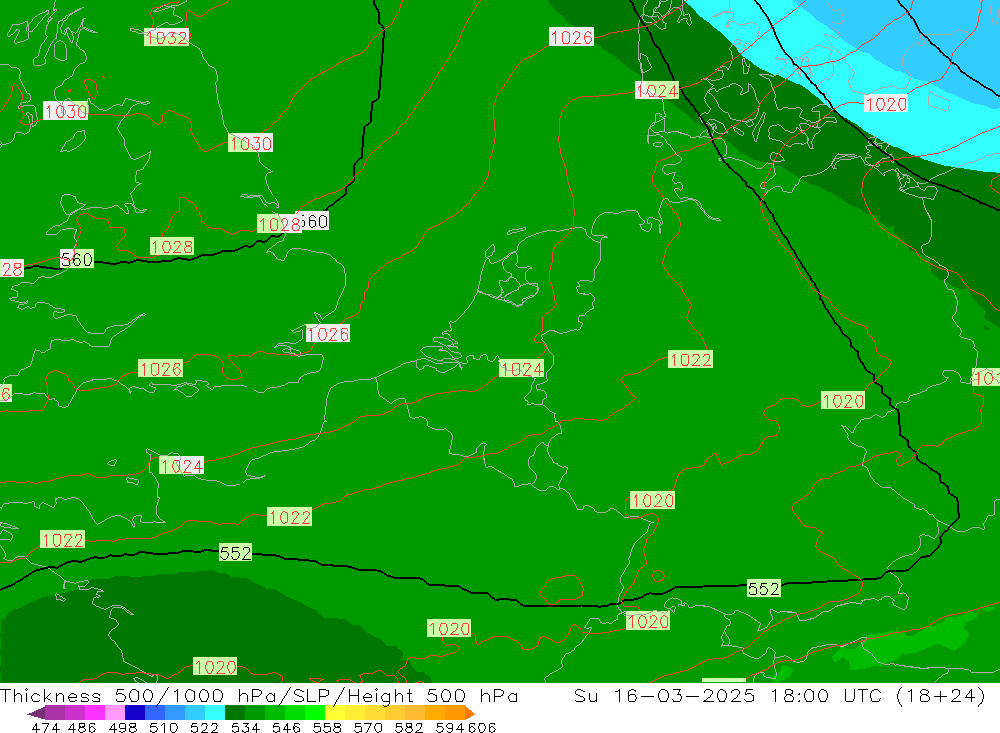Click the bright yellow legend swatch

click(335, 713)
